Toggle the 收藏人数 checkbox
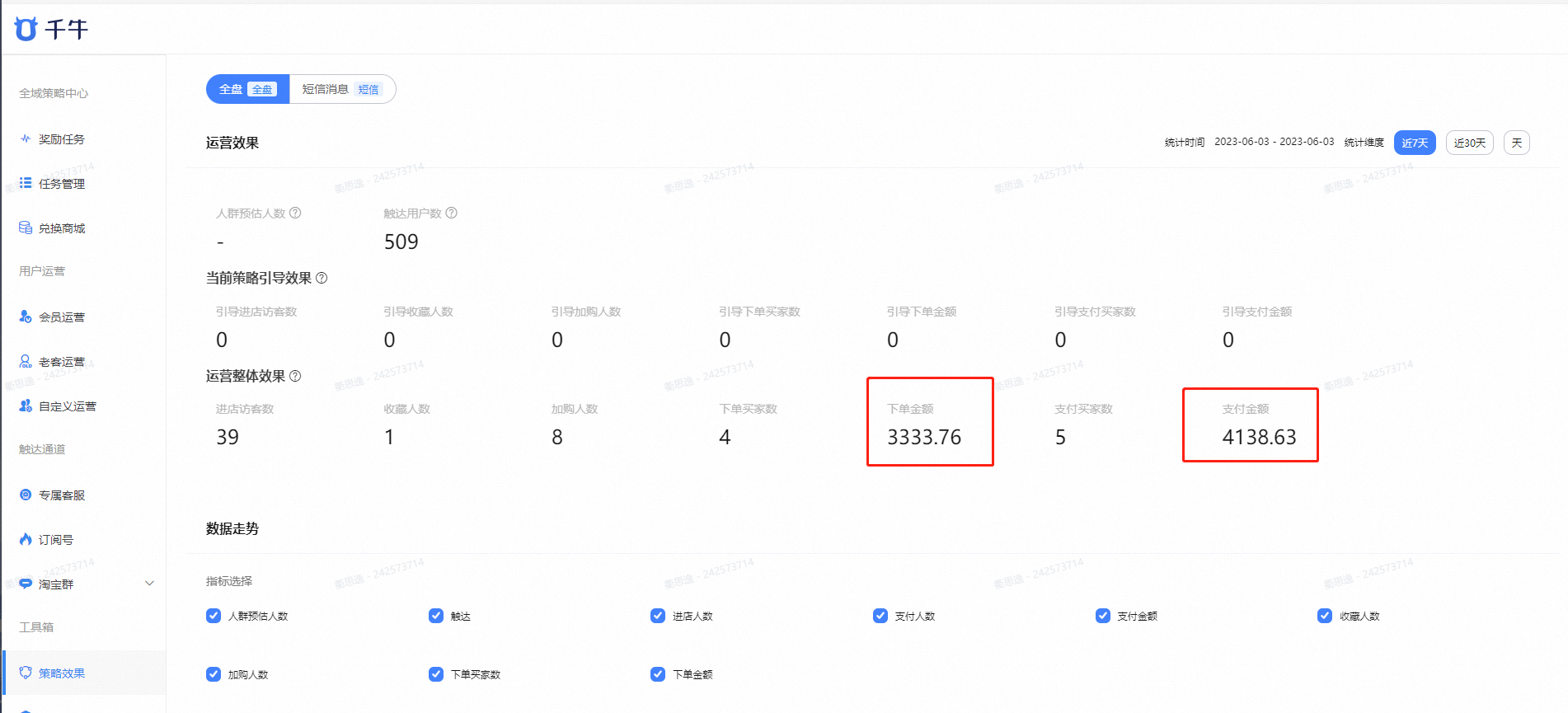Screen dimensions: 1568x713 1325,616
